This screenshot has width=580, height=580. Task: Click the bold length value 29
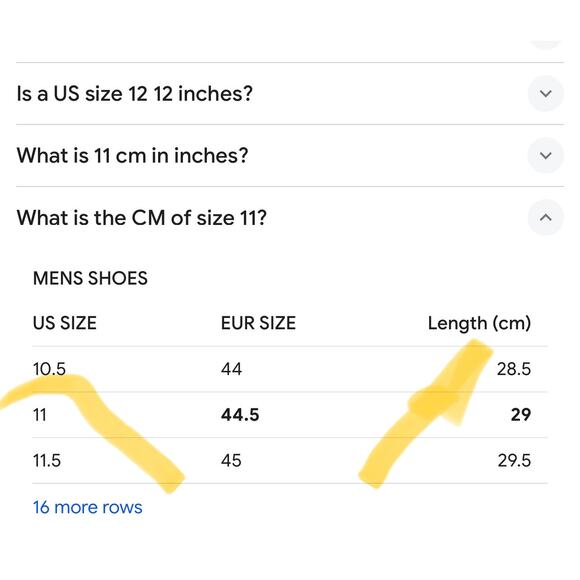(521, 415)
